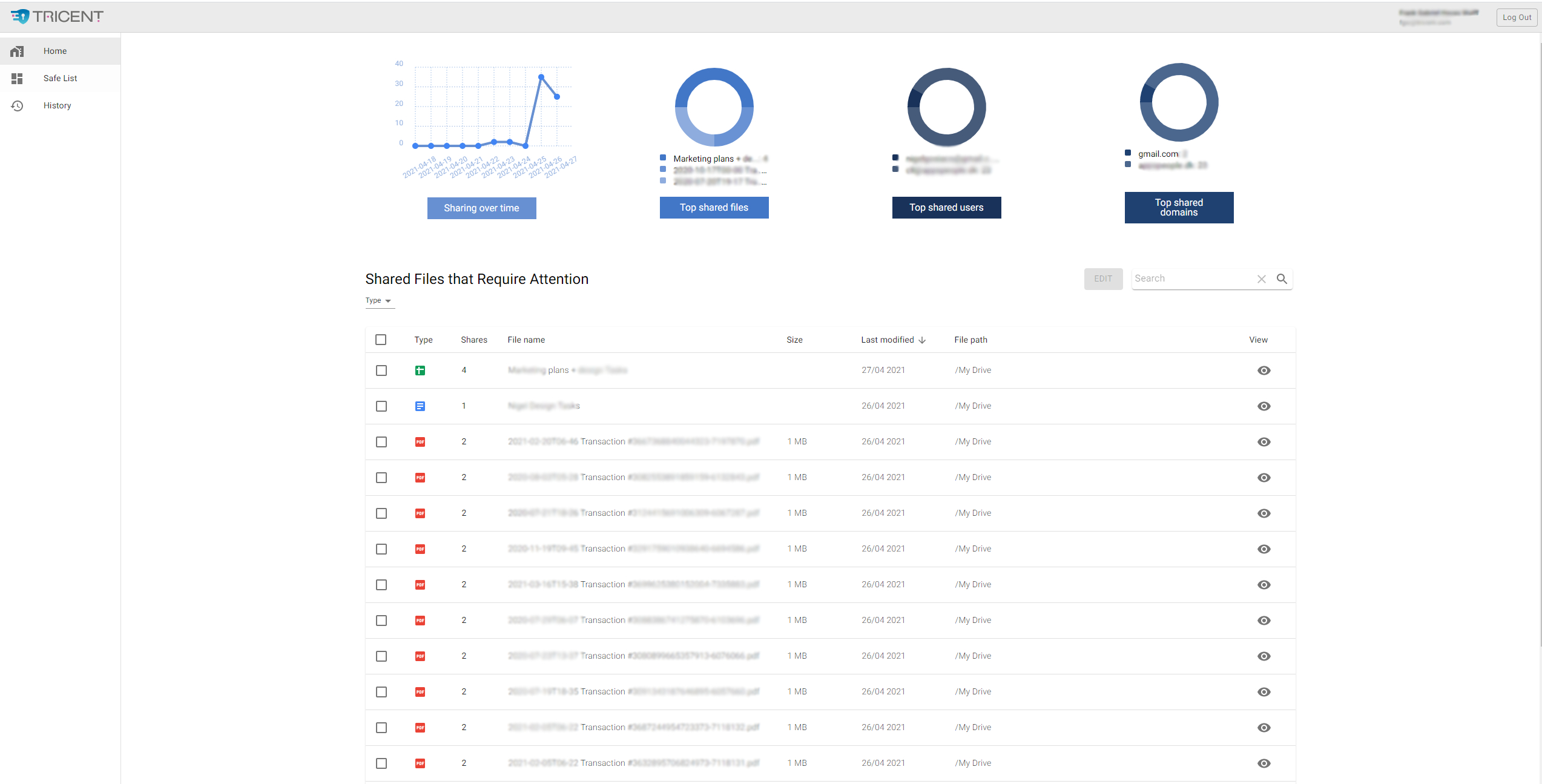Open the Safe List menu item
The width and height of the screenshot is (1542, 784).
click(x=60, y=79)
